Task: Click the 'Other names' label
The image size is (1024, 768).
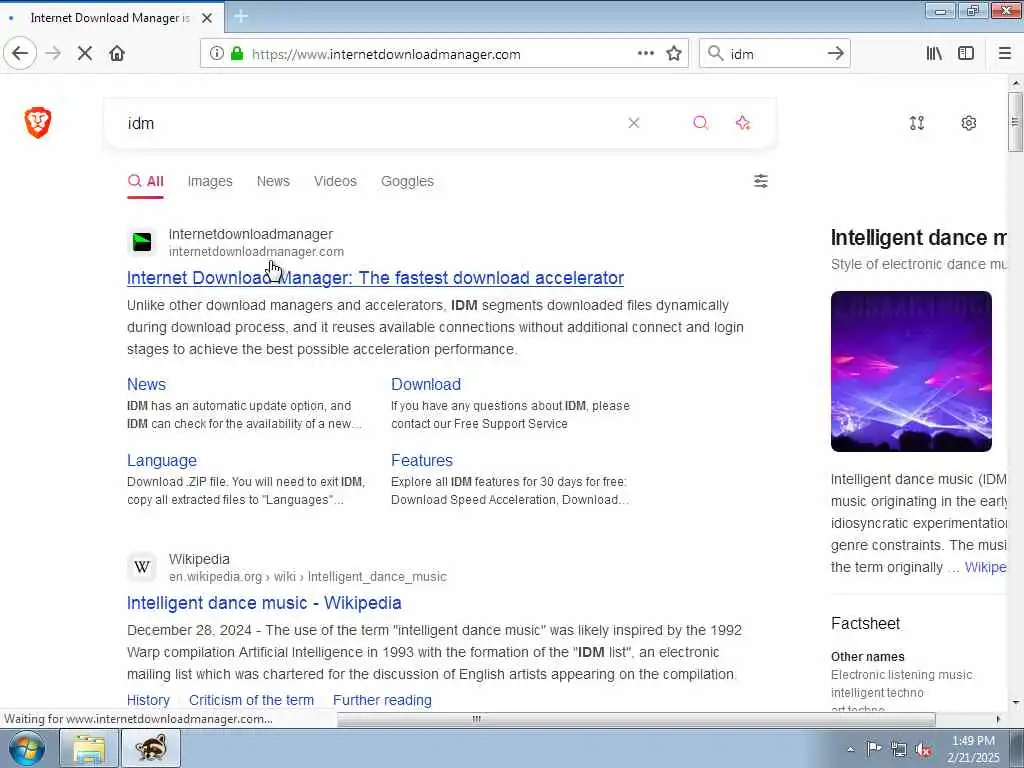Action: tap(867, 656)
